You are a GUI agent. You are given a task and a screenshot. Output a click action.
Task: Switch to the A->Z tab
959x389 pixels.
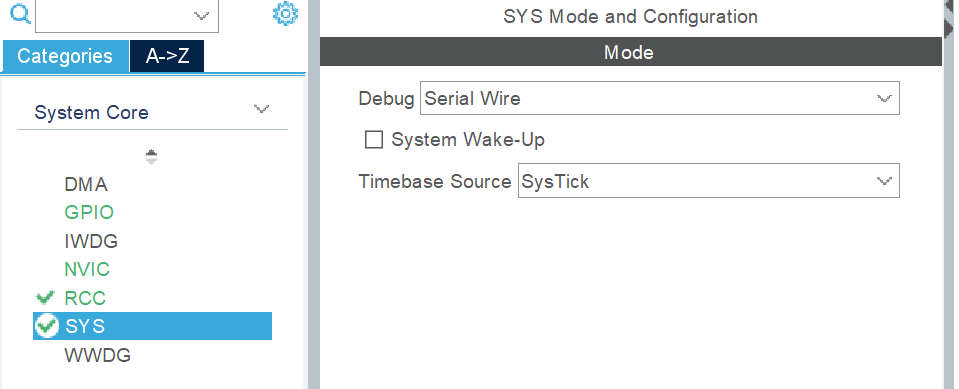(x=167, y=56)
